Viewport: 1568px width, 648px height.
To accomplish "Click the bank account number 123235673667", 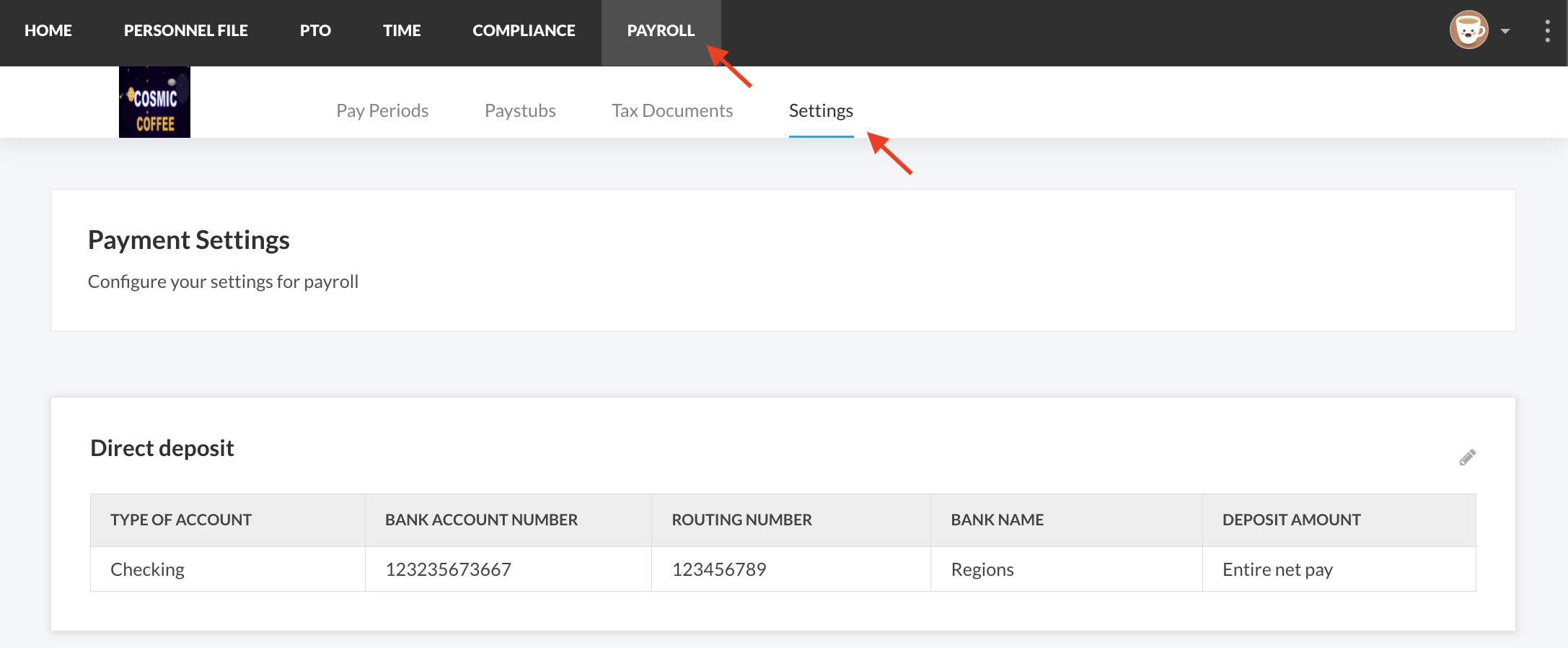I will pos(448,569).
